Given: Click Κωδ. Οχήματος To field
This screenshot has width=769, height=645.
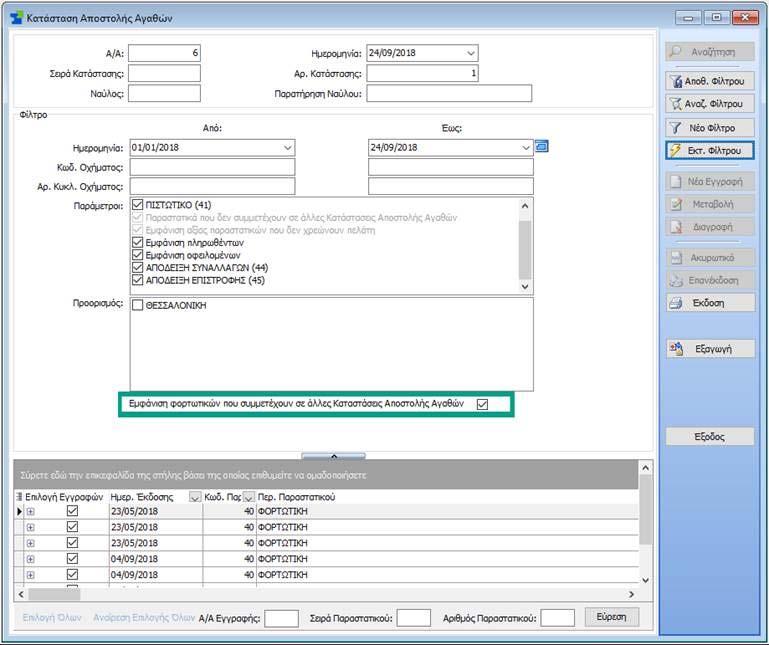Looking at the screenshot, I should pos(451,167).
